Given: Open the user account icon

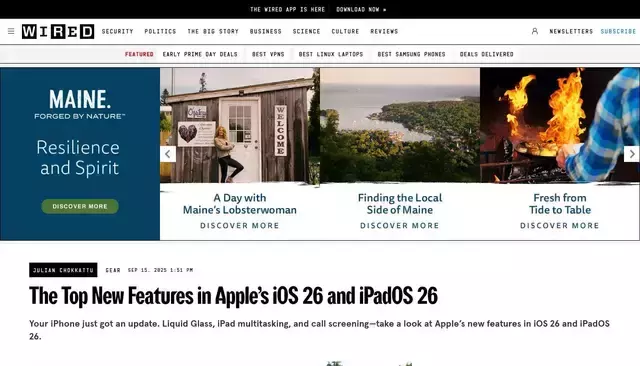Looking at the screenshot, I should [535, 31].
